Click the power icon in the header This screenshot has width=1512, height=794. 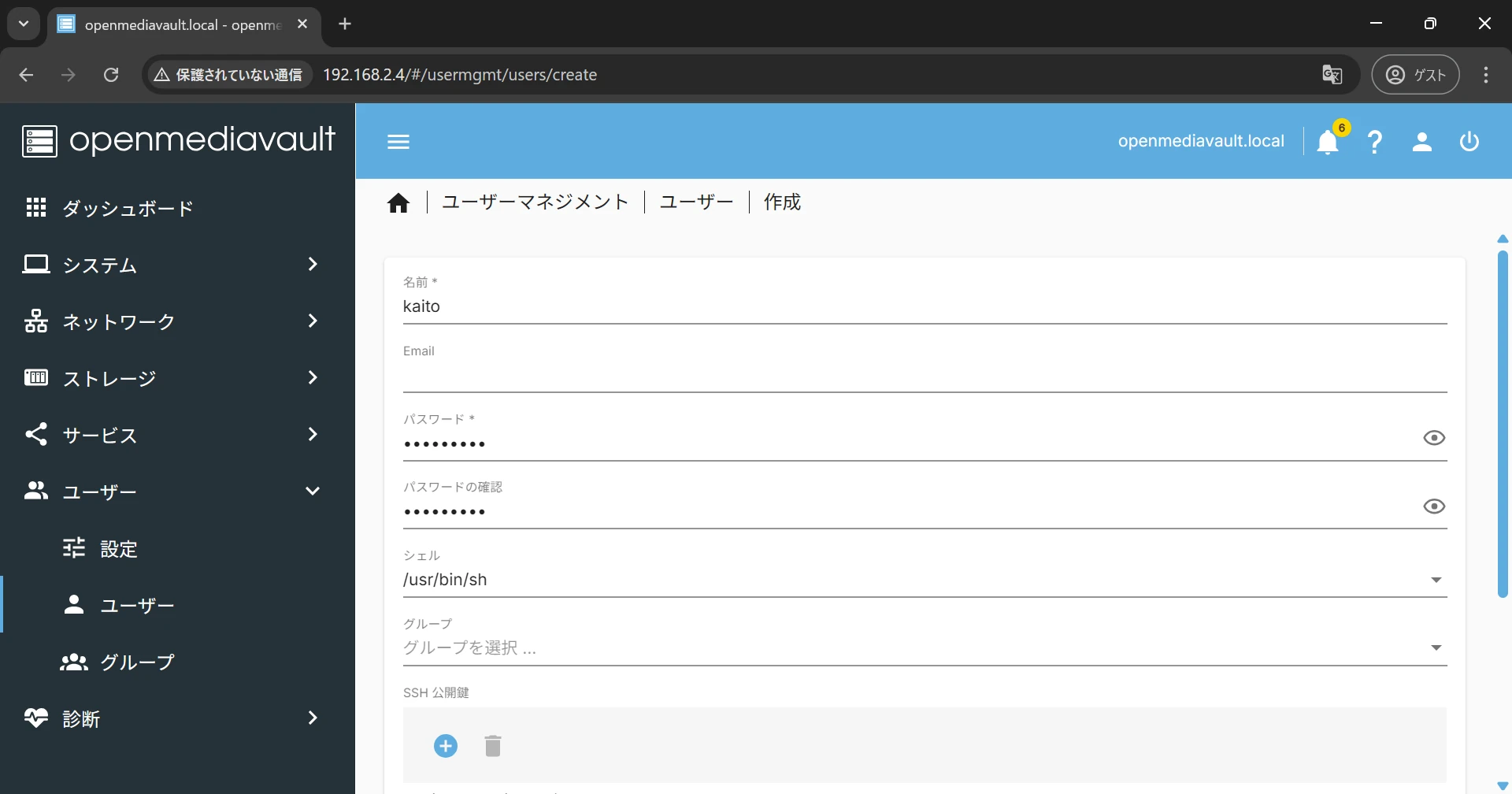[1469, 142]
